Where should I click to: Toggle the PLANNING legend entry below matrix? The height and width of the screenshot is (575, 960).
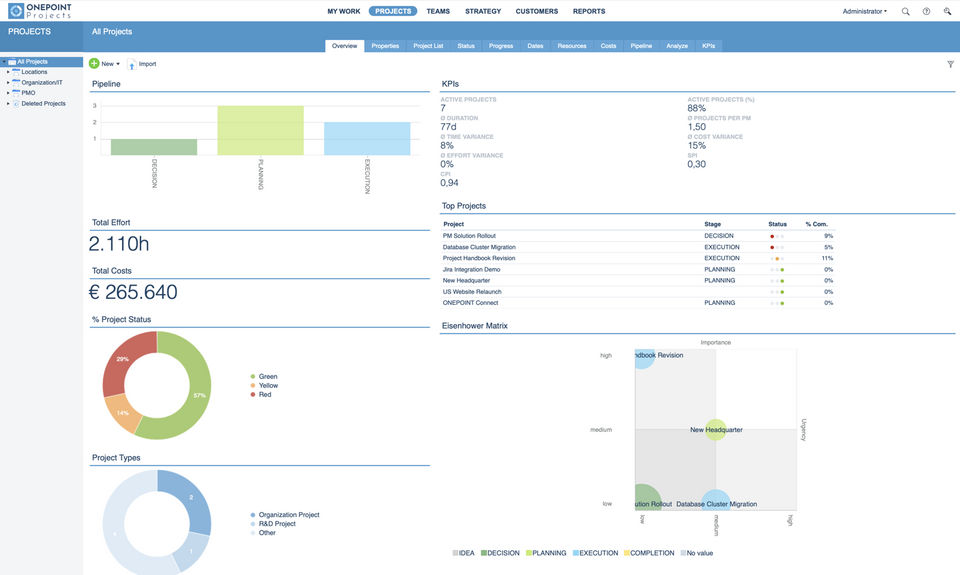[546, 553]
